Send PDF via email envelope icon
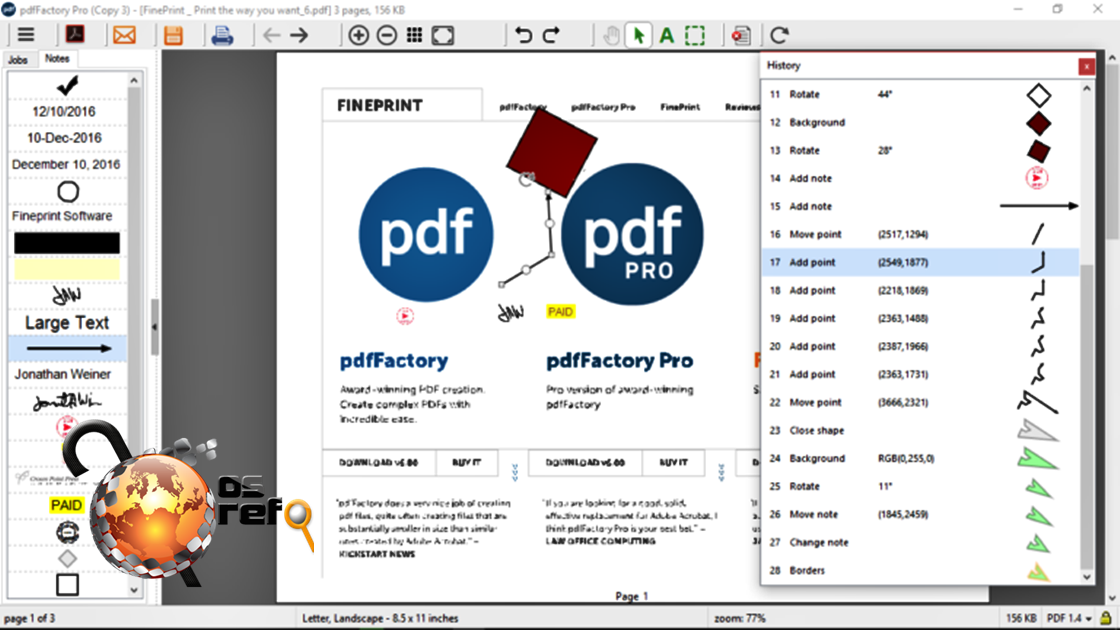 (124, 35)
